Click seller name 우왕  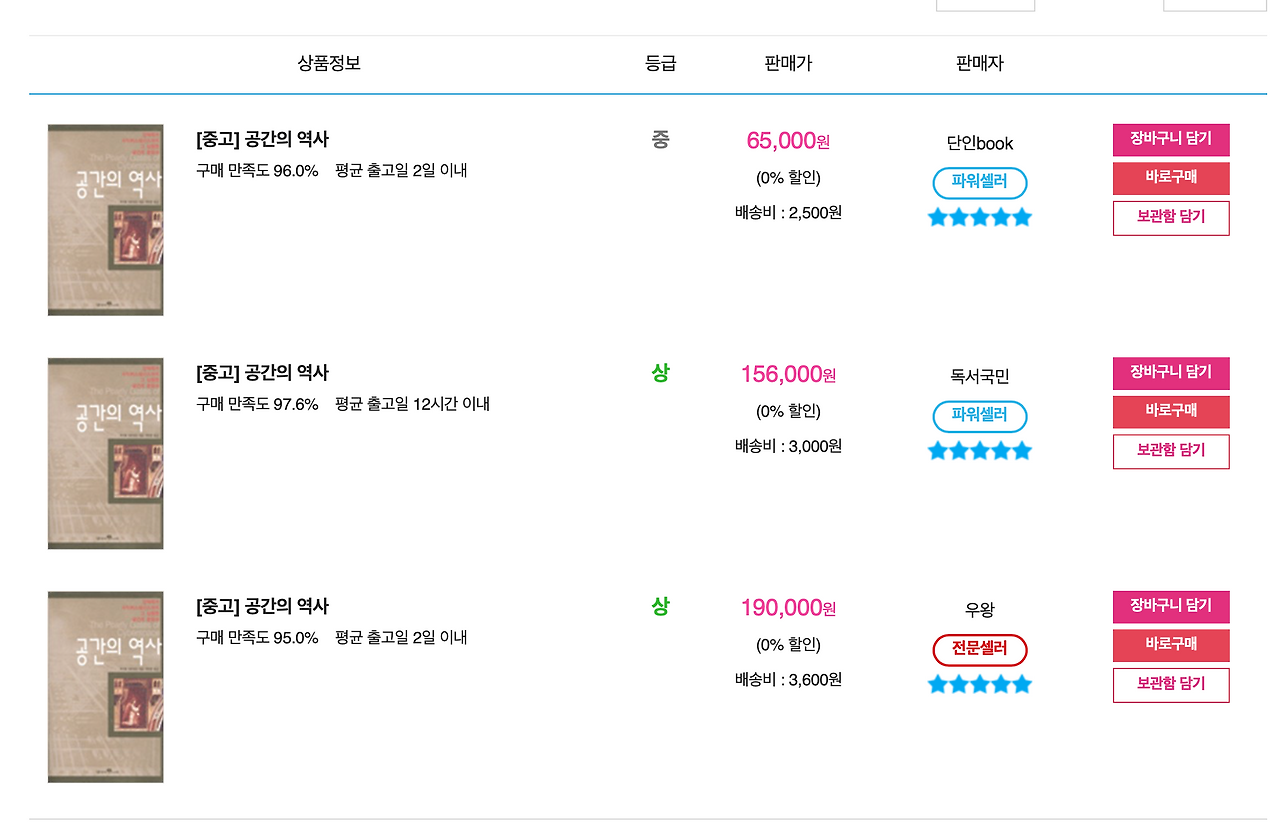[x=979, y=610]
